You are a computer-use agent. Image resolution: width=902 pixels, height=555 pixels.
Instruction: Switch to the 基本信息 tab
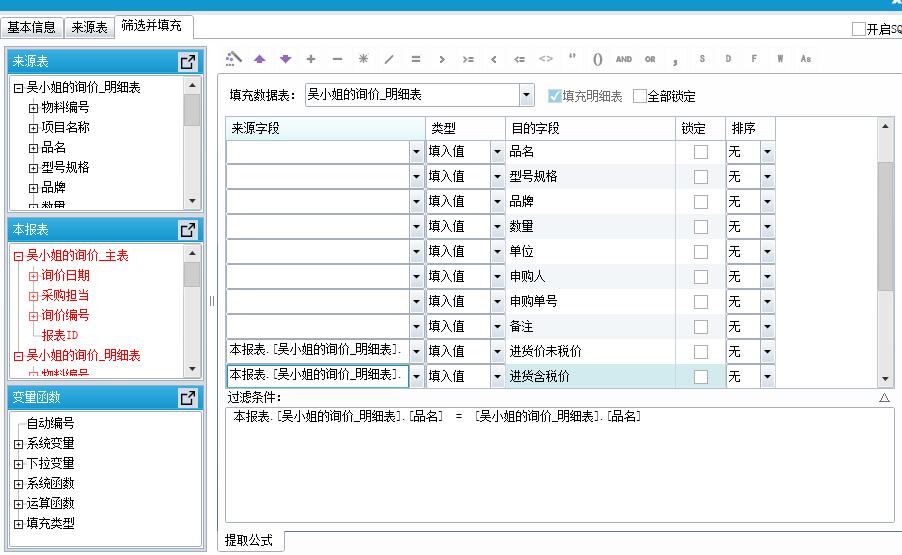tap(31, 27)
